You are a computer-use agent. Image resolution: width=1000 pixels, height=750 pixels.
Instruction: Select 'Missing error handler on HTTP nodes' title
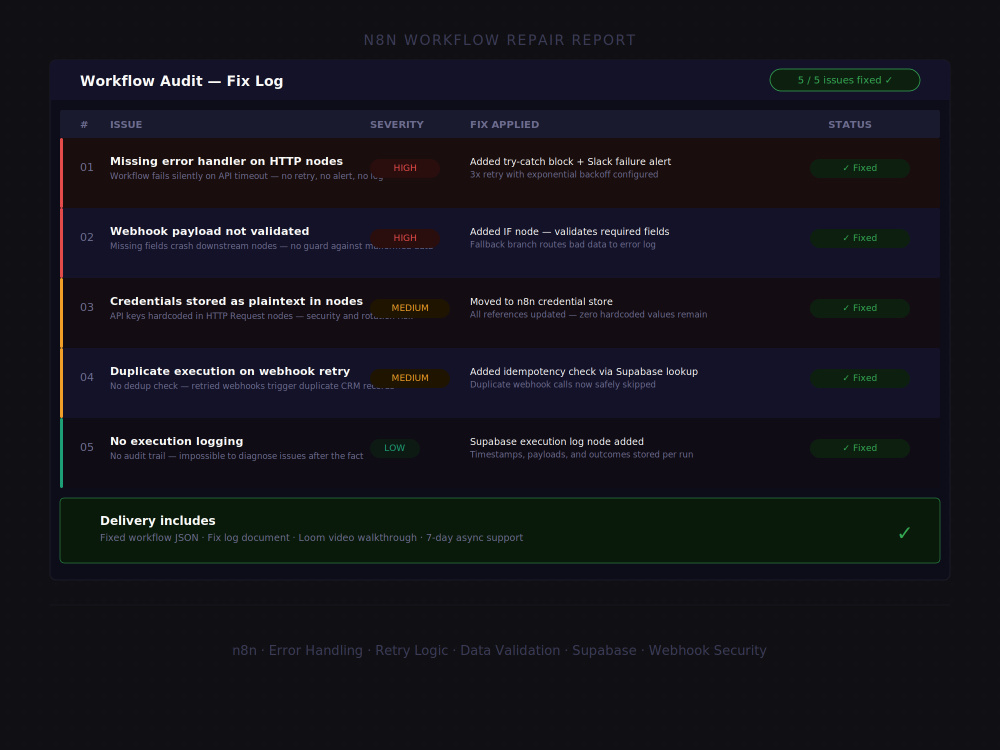coord(226,161)
